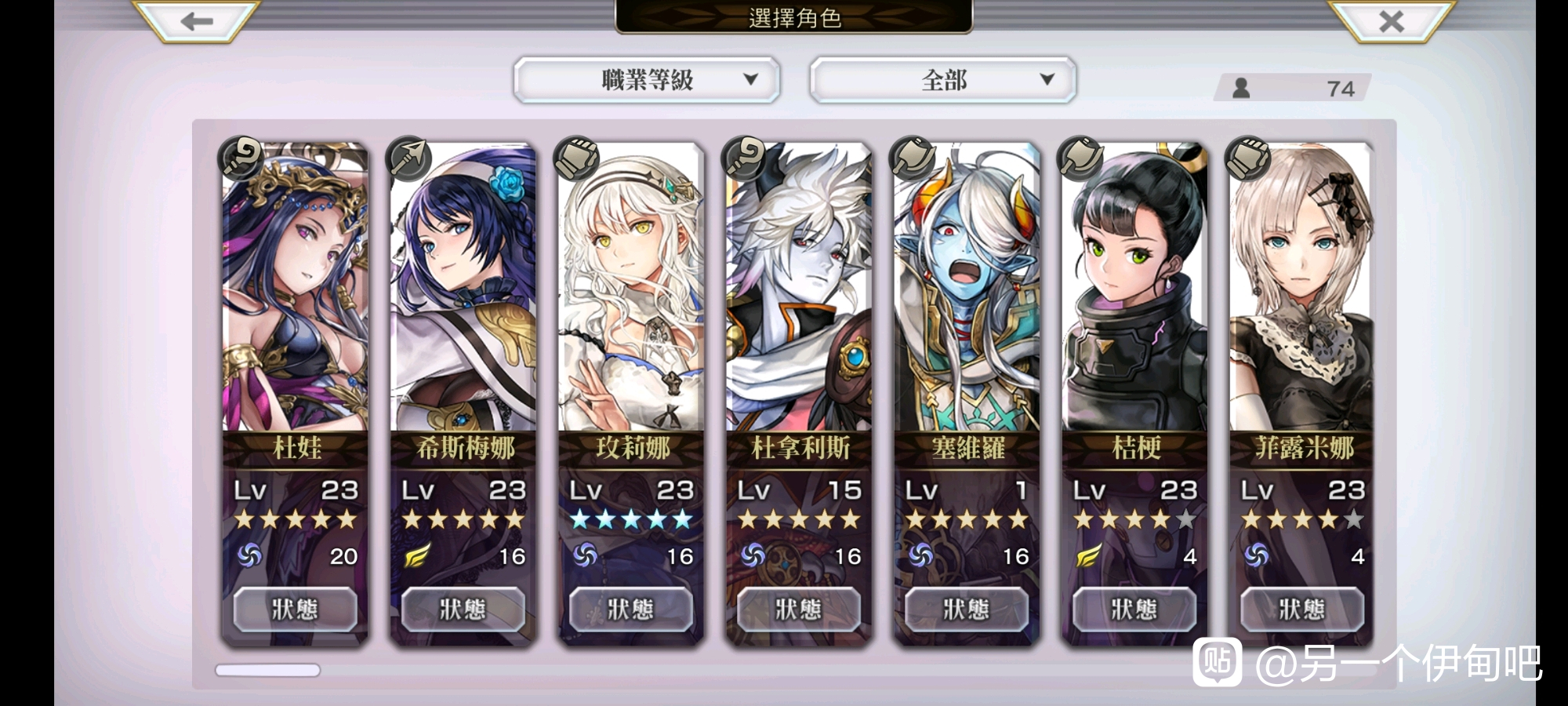This screenshot has width=1568, height=706.
Task: Click the fist class icon on 玫莉娜
Action: 576,158
